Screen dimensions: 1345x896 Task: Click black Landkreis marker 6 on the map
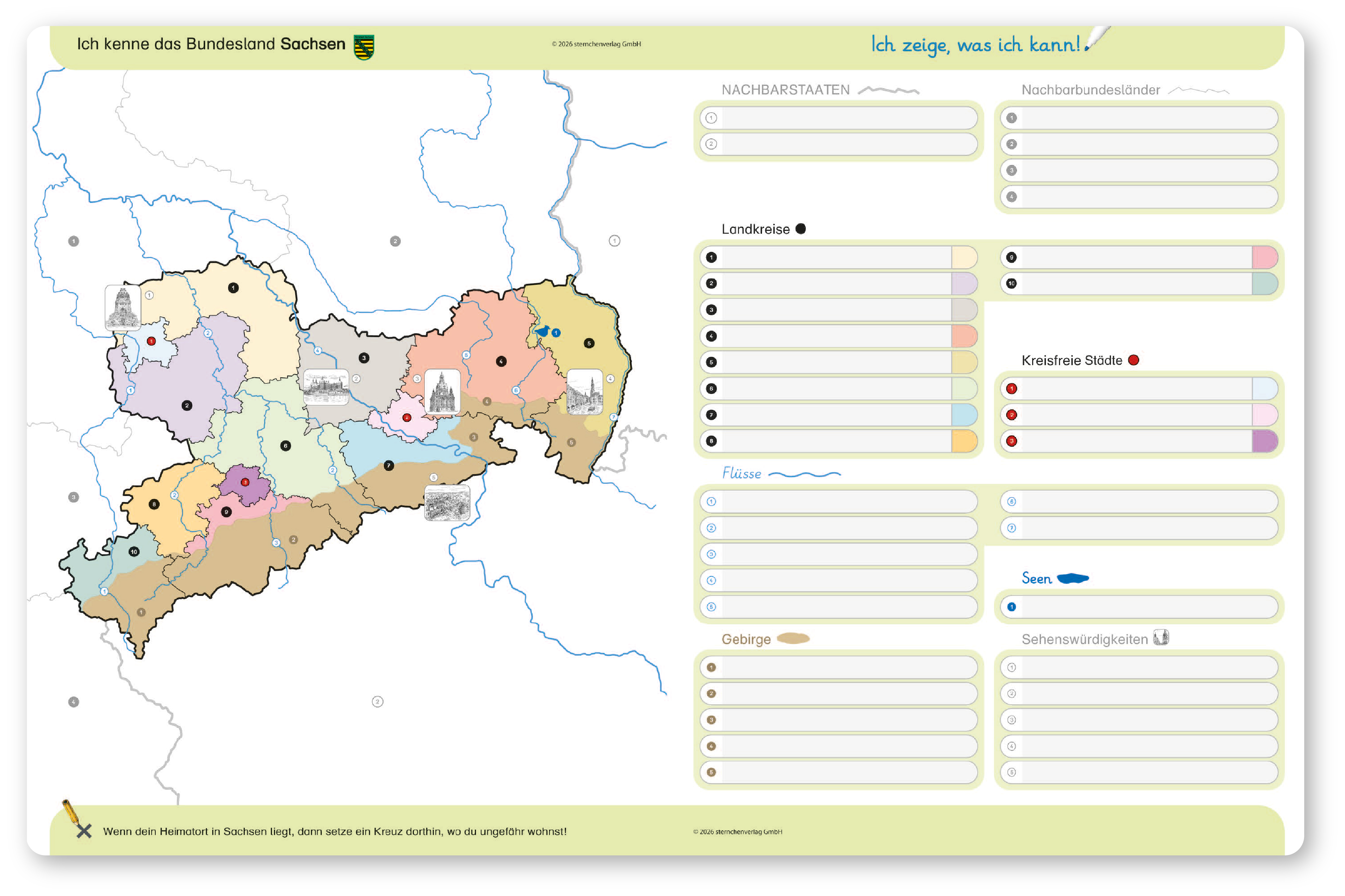pyautogui.click(x=285, y=446)
